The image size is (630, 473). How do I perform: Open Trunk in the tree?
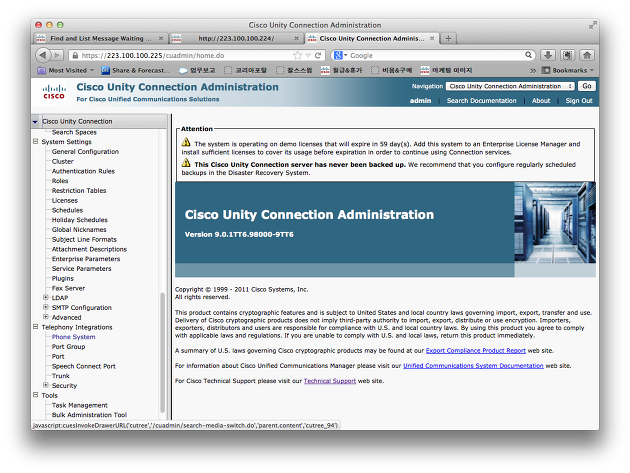point(61,376)
